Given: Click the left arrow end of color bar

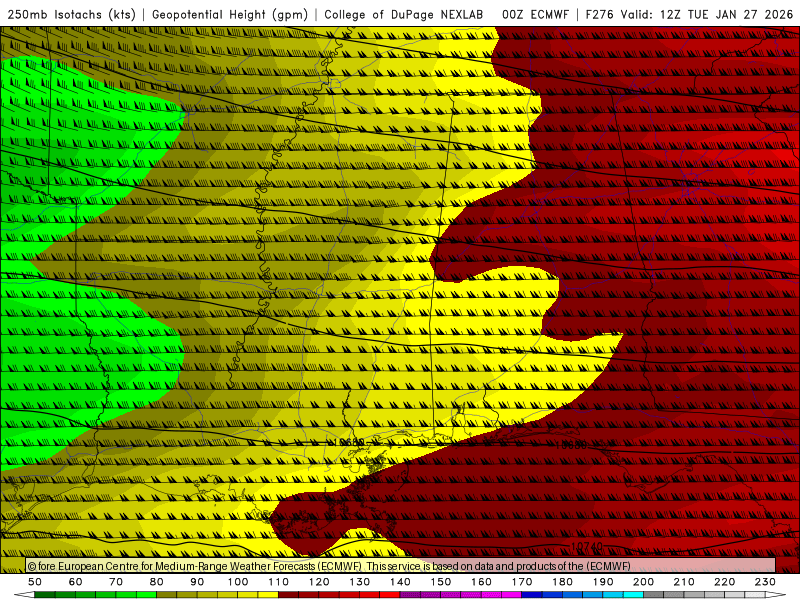Looking at the screenshot, I should (x=23, y=595).
